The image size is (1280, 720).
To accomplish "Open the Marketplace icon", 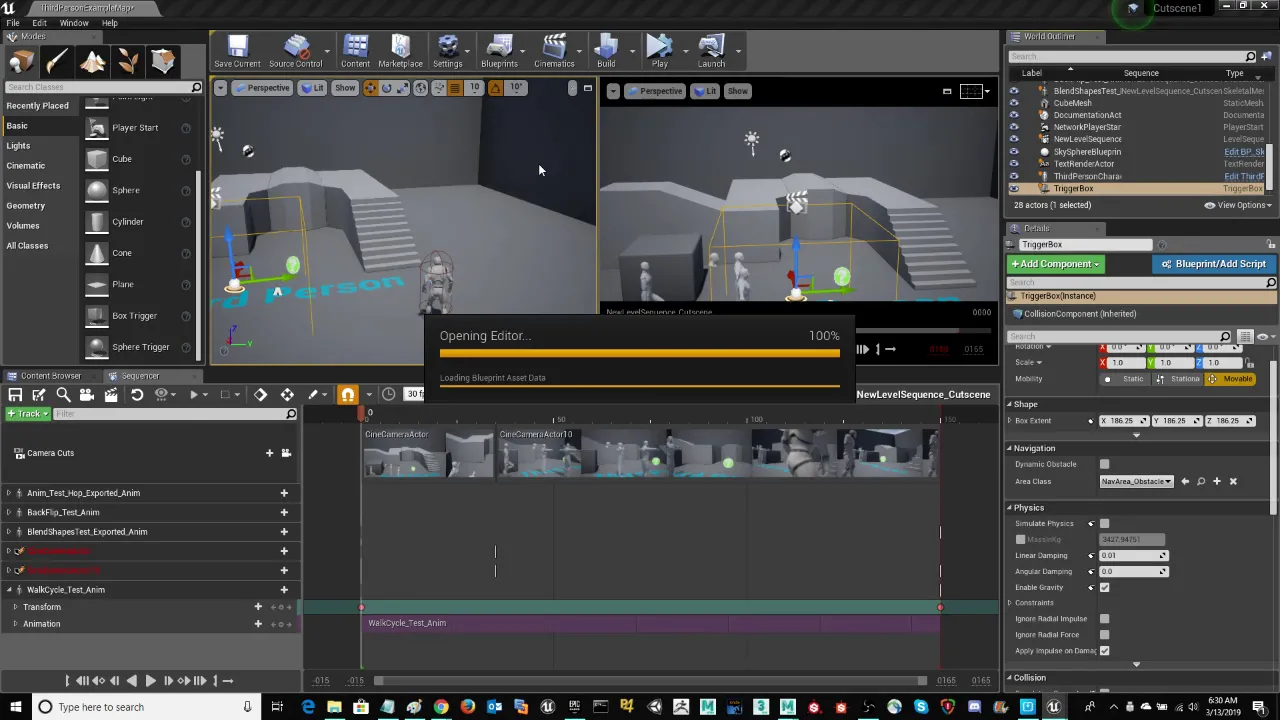I will point(400,52).
